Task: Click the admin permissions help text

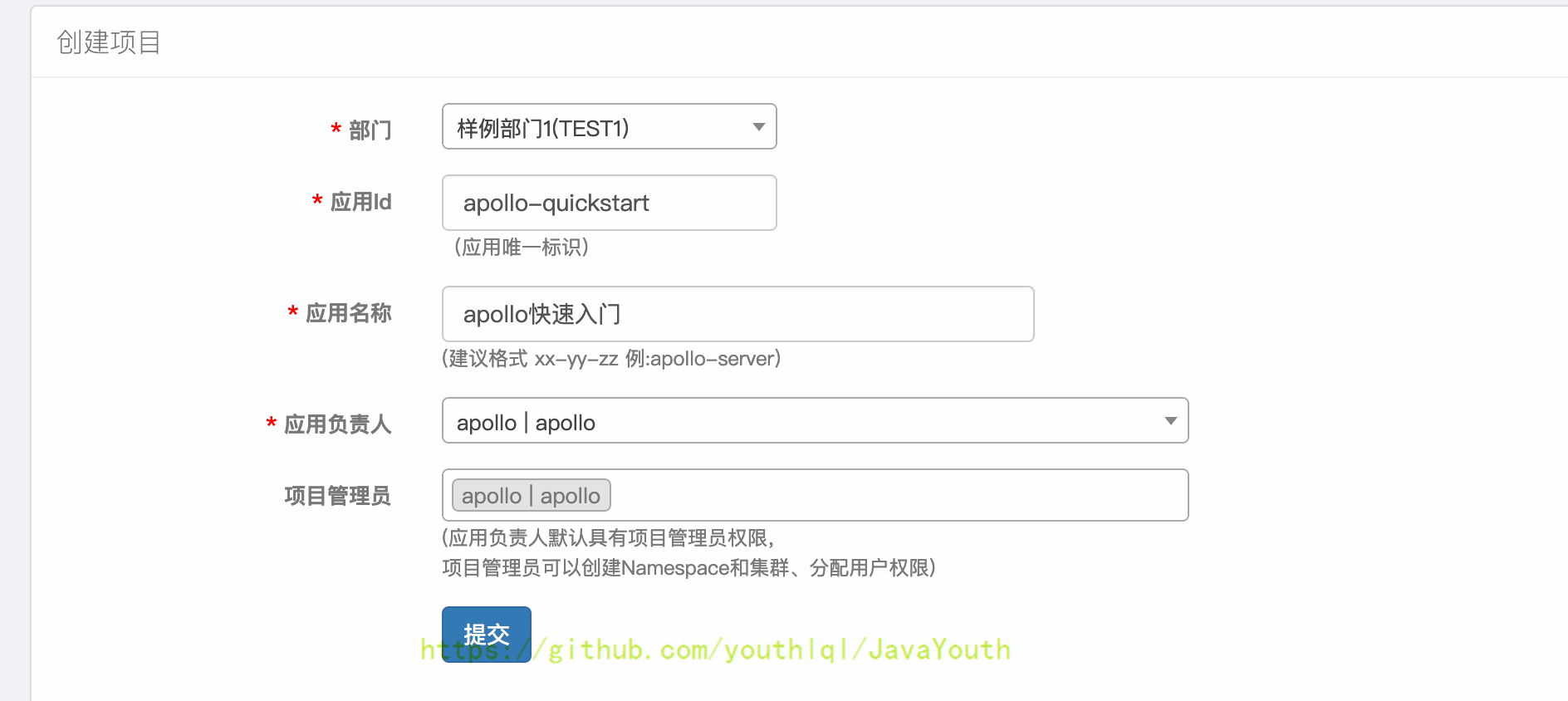Action: [608, 538]
